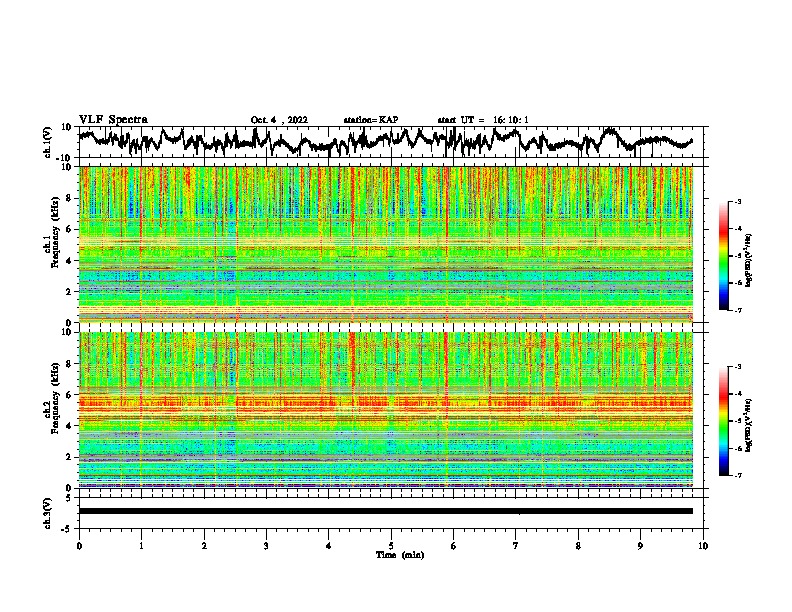Image resolution: width=792 pixels, height=612 pixels.
Task: Click the "VLF Spectra" plot title
Action: point(113,120)
